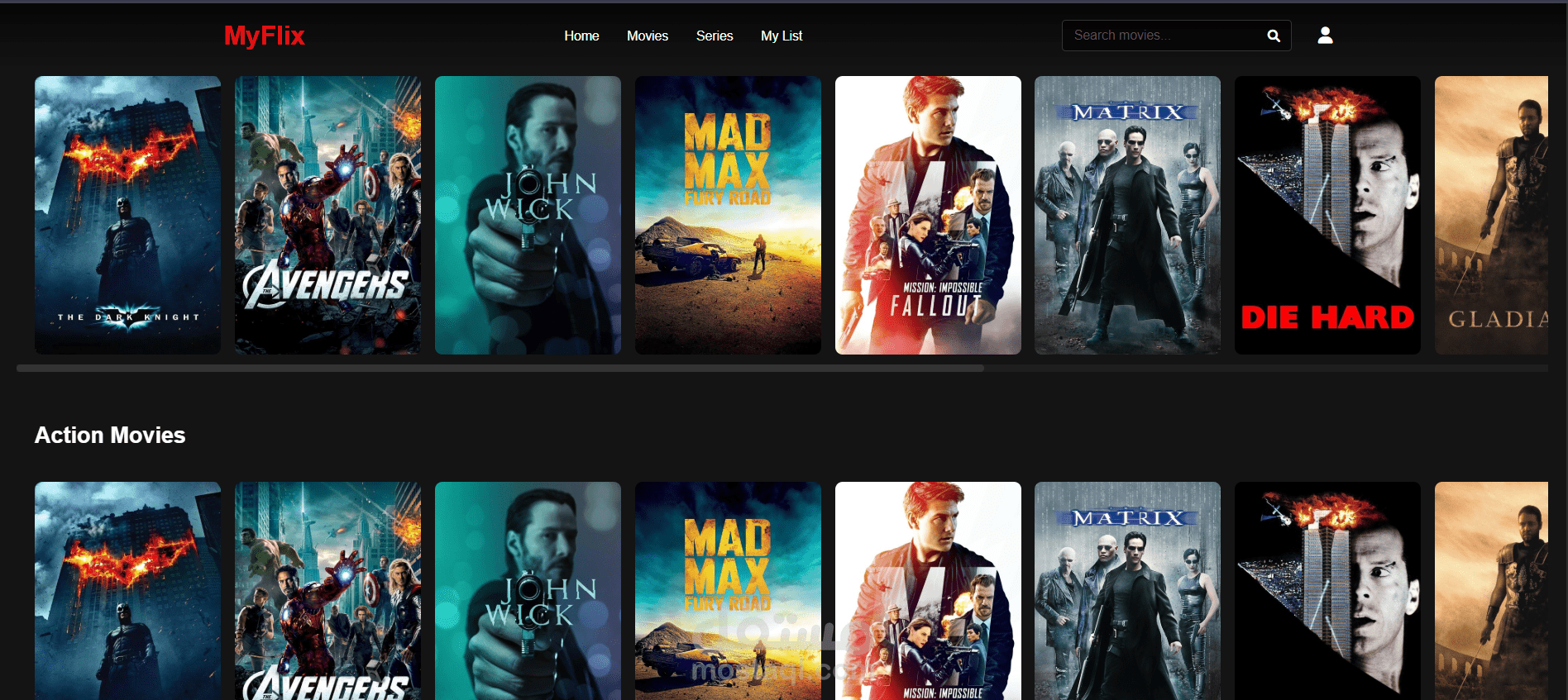
Task: Open Matrix poster under Action Movies
Action: [x=1127, y=591]
